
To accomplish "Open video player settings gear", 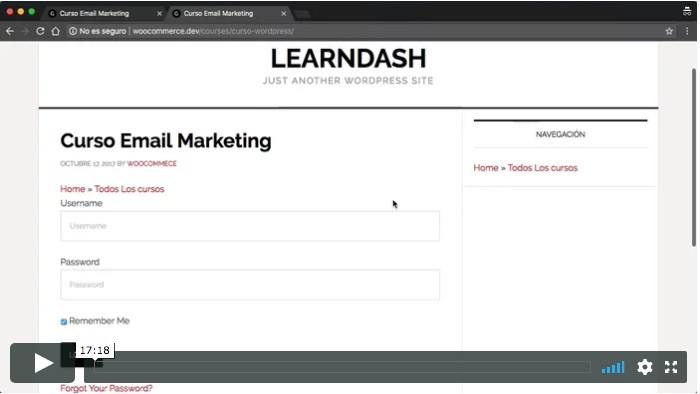I will tap(645, 367).
